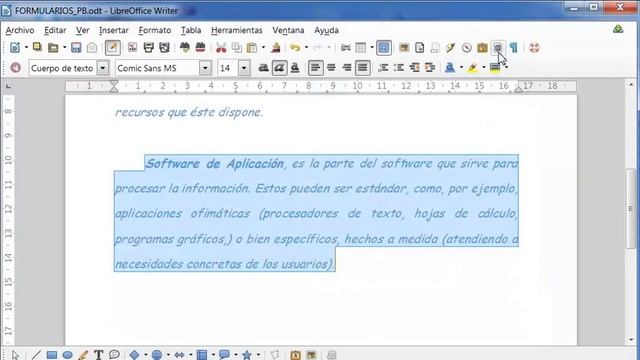Image resolution: width=640 pixels, height=360 pixels.
Task: Open the Ver menu
Action: 82,30
